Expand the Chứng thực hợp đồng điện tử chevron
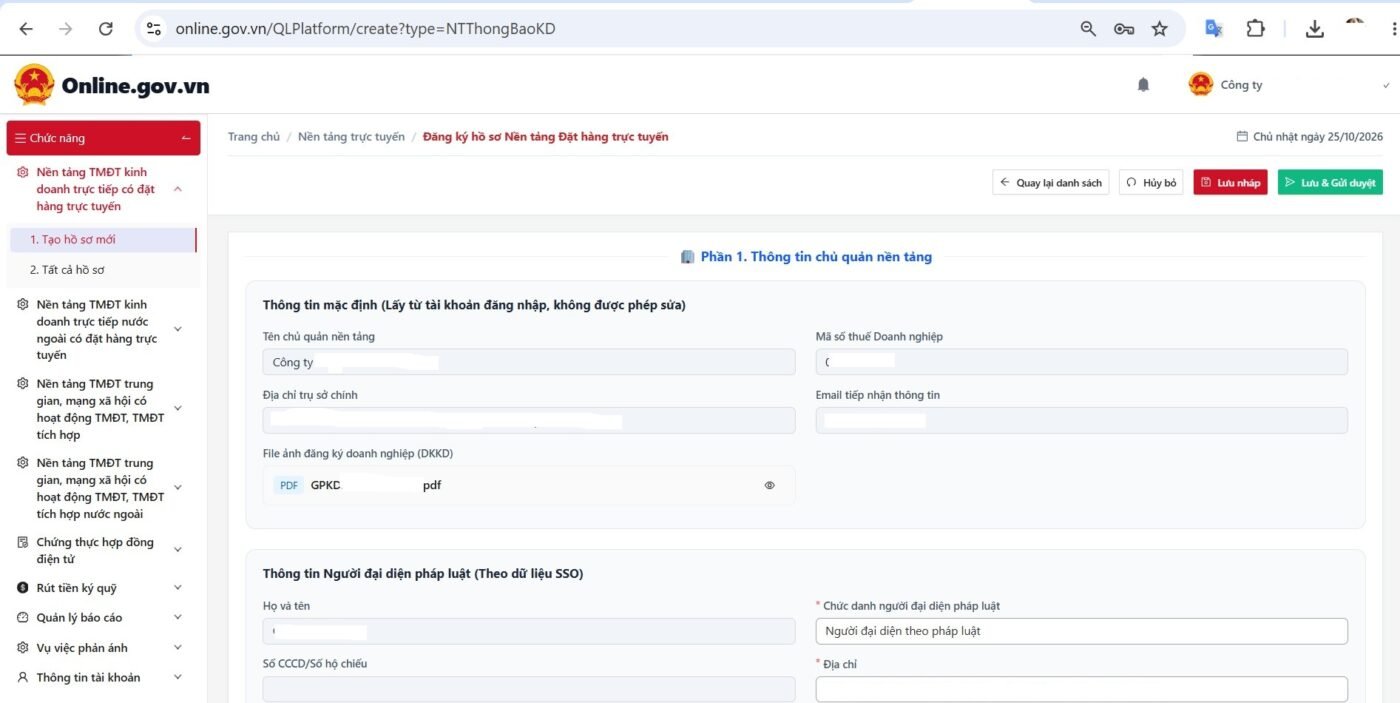1400x703 pixels. (178, 550)
